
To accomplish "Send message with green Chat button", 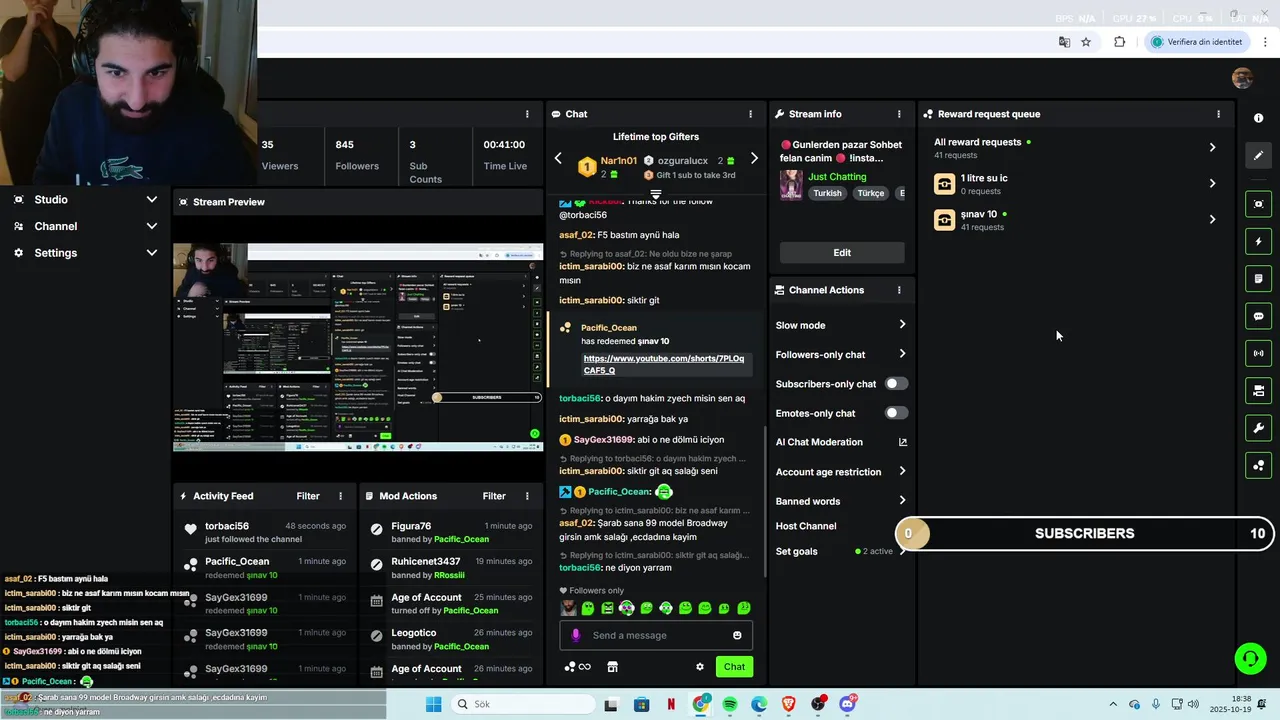I will (734, 667).
